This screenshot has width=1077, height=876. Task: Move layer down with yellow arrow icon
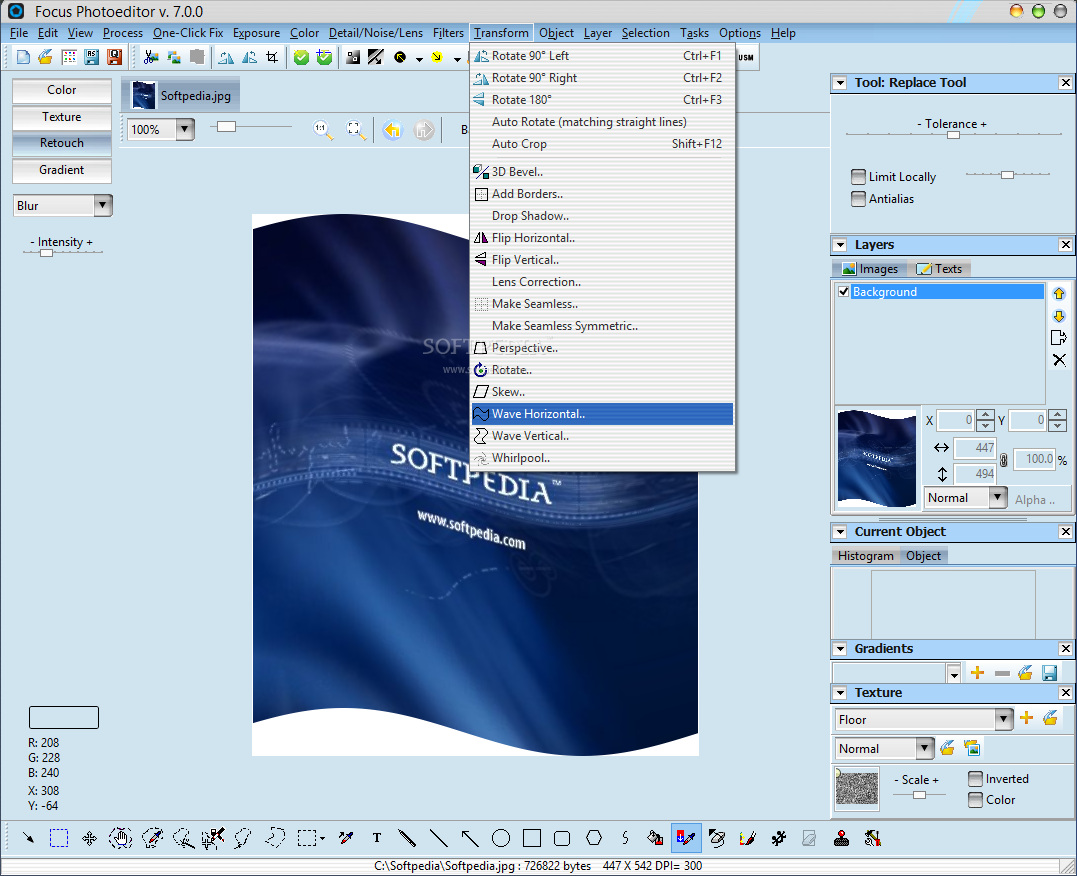[1058, 316]
